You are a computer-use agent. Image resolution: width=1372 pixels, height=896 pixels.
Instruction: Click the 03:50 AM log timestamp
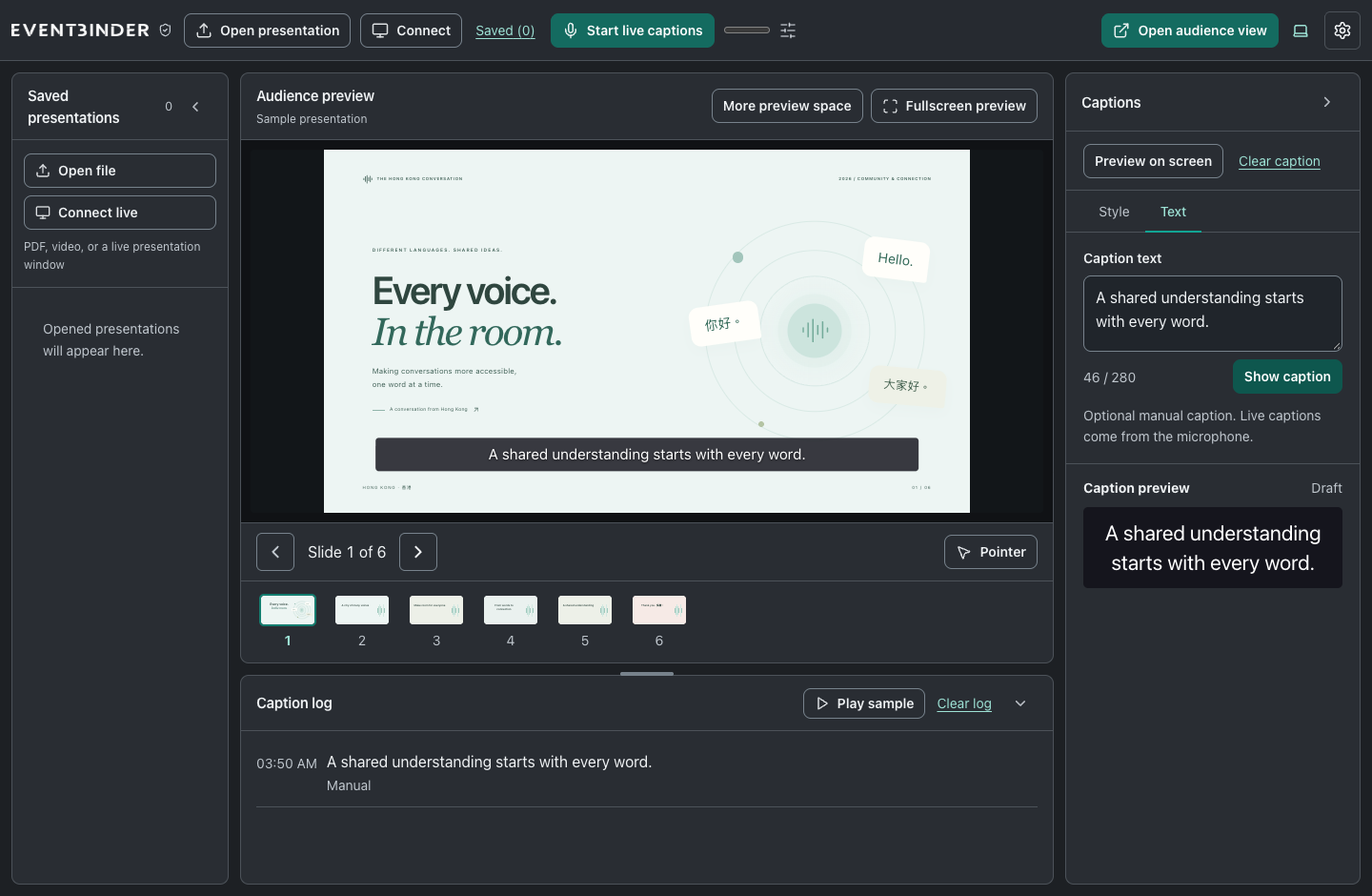pos(287,764)
